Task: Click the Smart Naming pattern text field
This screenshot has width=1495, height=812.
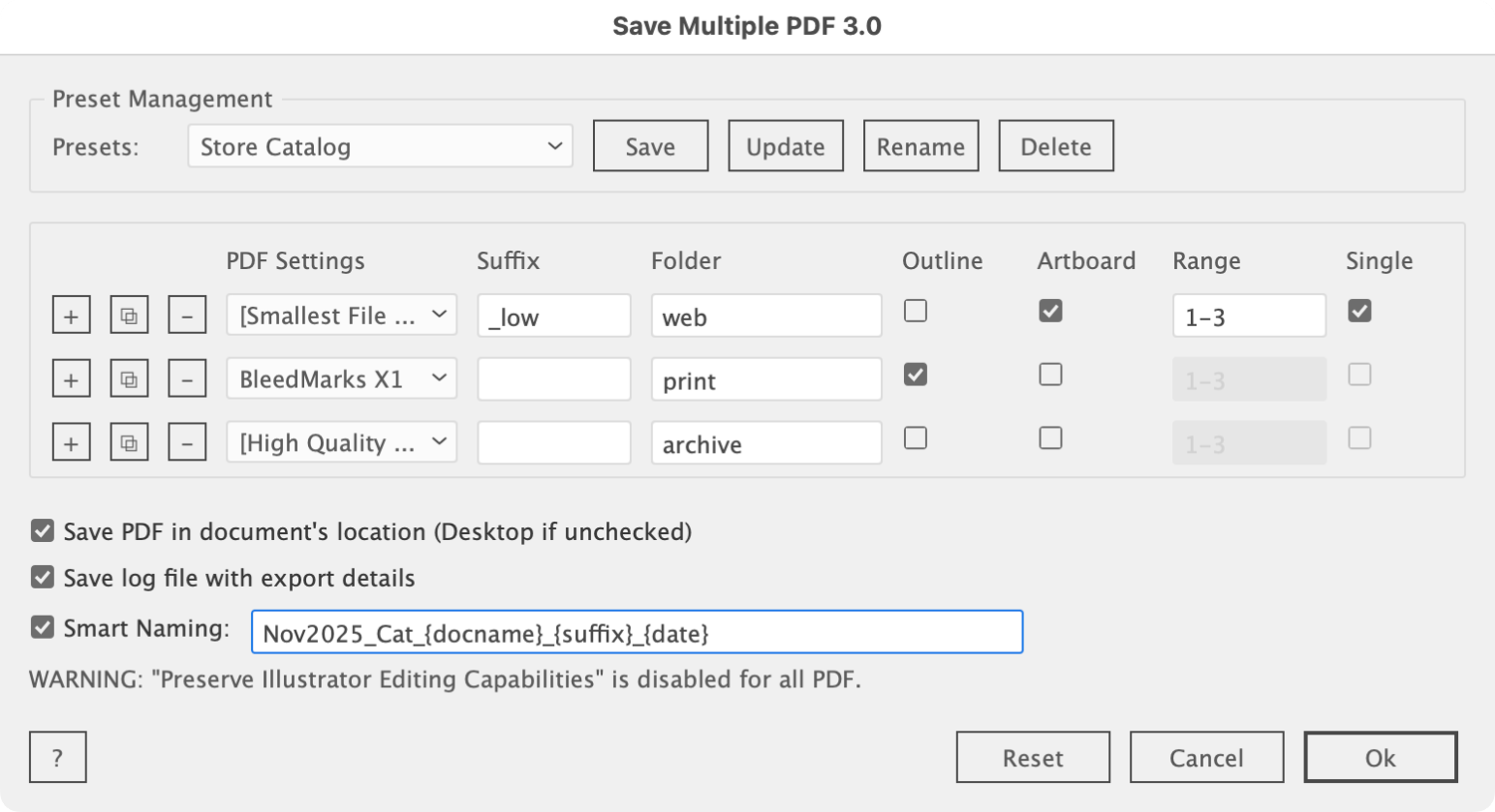Action: click(637, 633)
